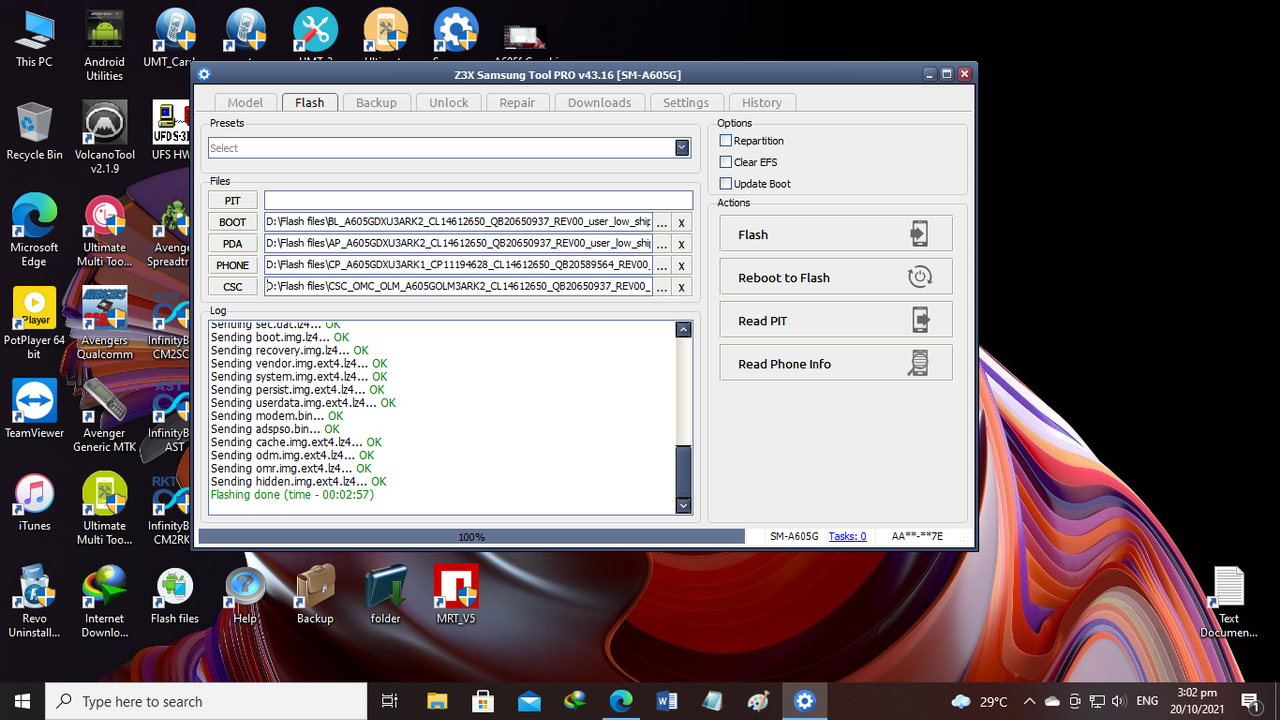The height and width of the screenshot is (720, 1280).
Task: Open Internet Download Manager desktop icon
Action: tap(104, 601)
